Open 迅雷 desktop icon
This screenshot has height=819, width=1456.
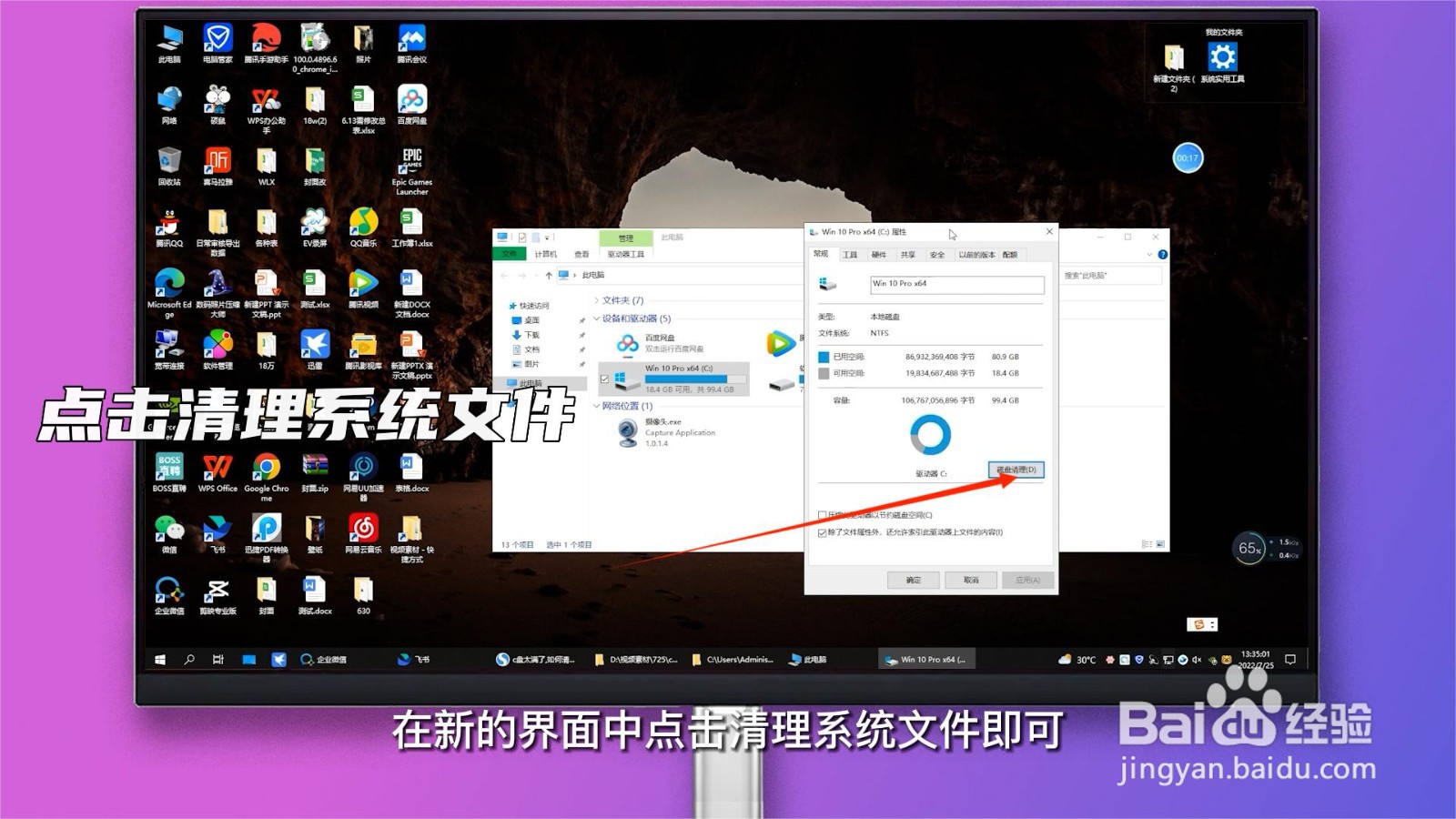pos(315,350)
